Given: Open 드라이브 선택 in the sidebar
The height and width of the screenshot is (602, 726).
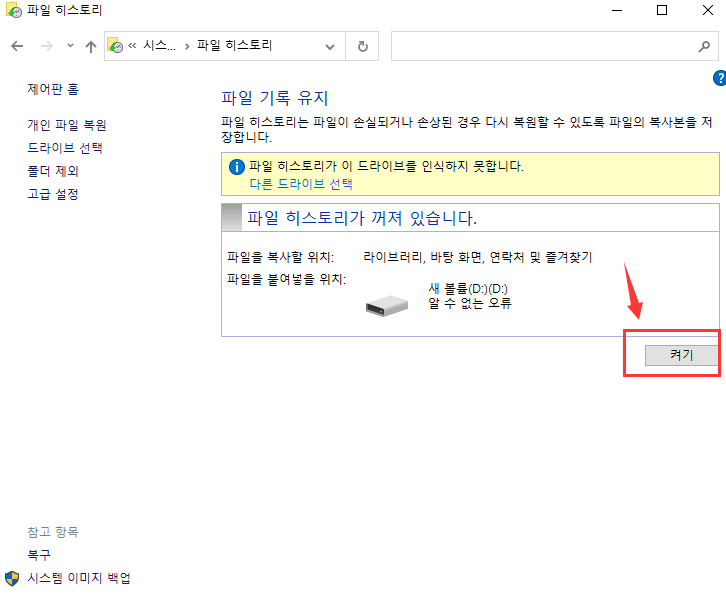Looking at the screenshot, I should [x=65, y=148].
